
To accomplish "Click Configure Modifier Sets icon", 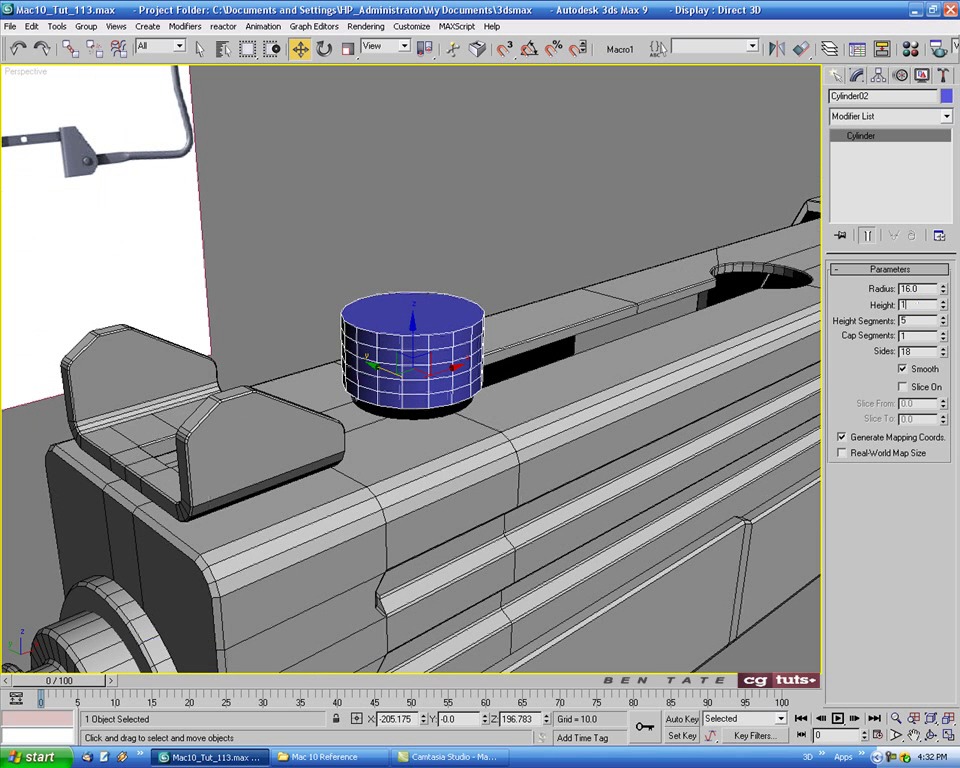I will pyautogui.click(x=939, y=235).
